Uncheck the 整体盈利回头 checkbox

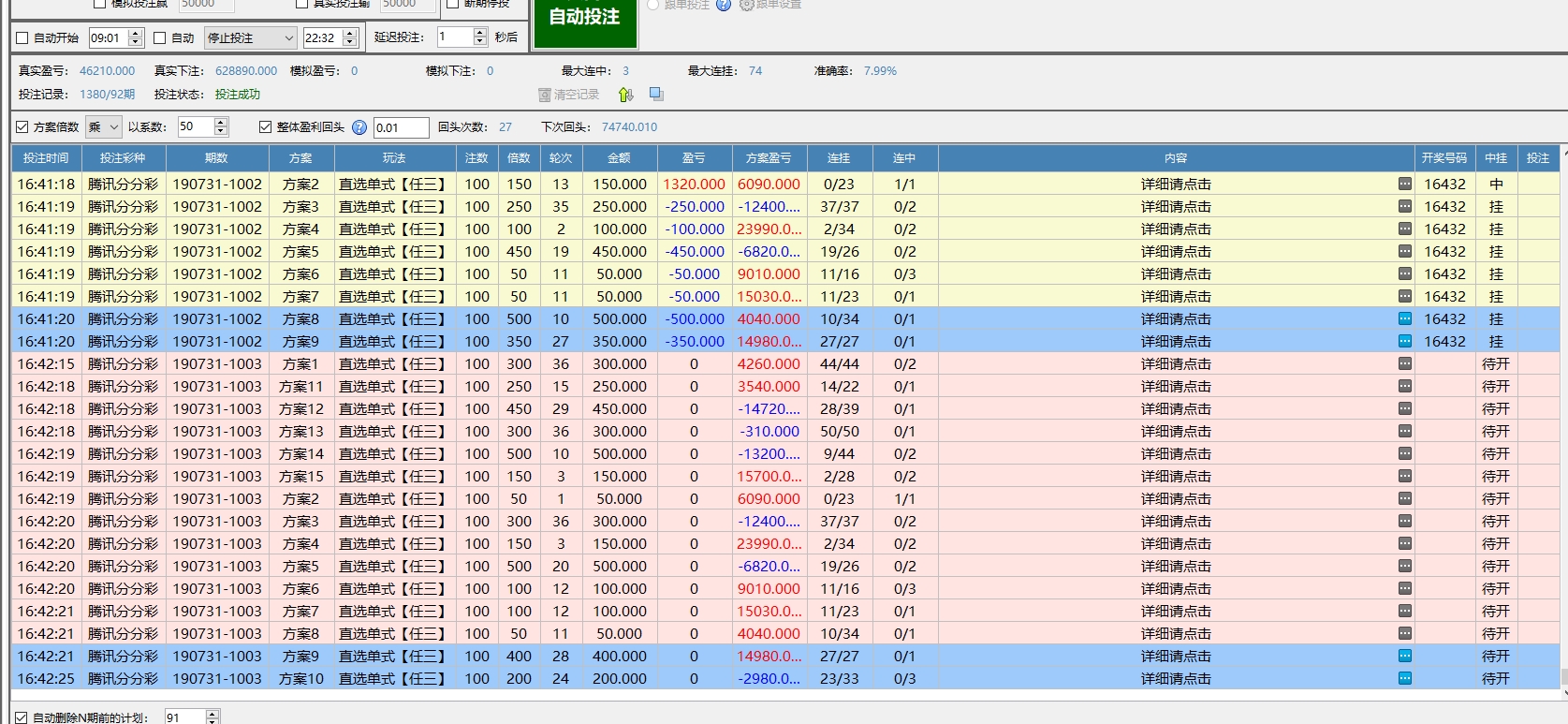[265, 126]
